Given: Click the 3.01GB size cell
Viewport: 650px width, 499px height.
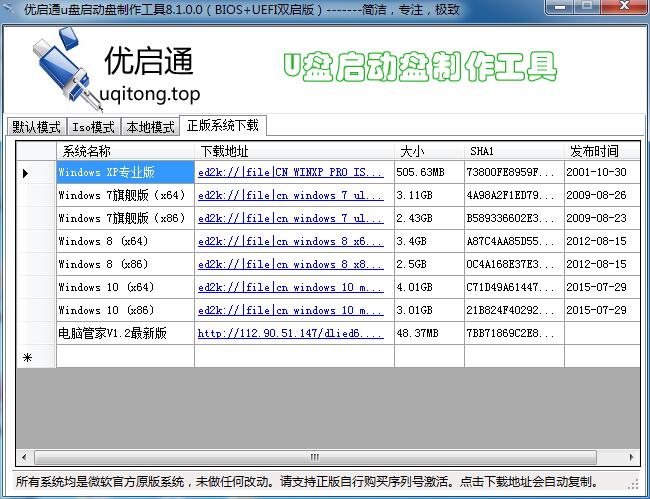Looking at the screenshot, I should click(x=429, y=310).
